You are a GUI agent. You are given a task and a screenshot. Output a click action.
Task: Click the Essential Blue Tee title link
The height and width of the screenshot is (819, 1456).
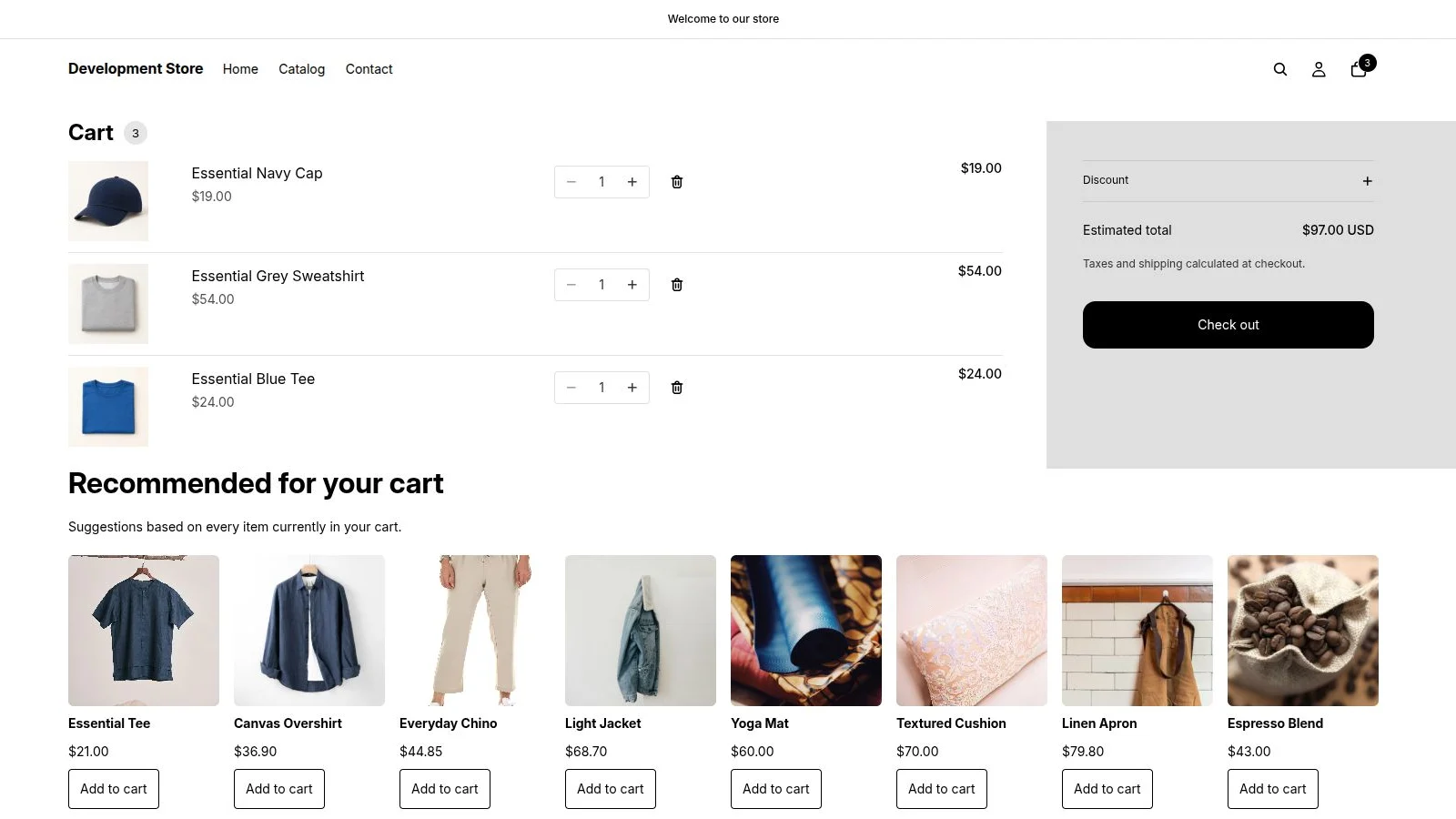pos(253,379)
